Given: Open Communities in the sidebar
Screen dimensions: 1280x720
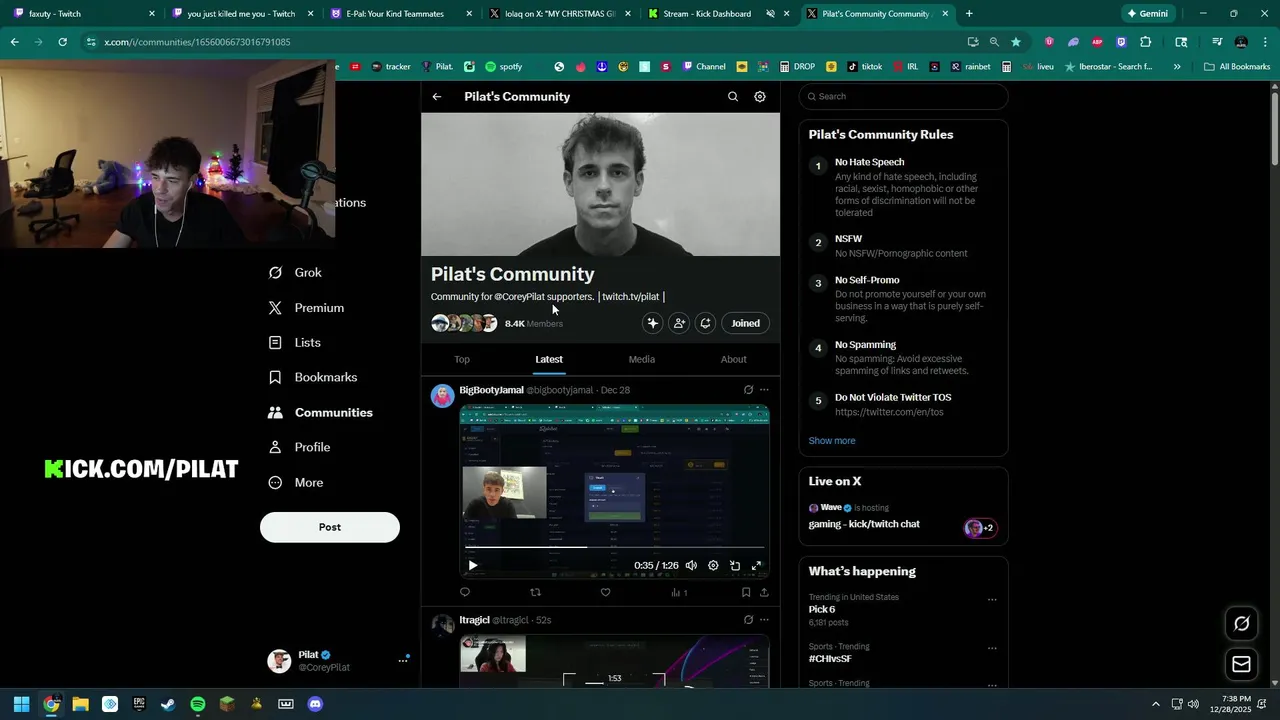Looking at the screenshot, I should tap(321, 413).
